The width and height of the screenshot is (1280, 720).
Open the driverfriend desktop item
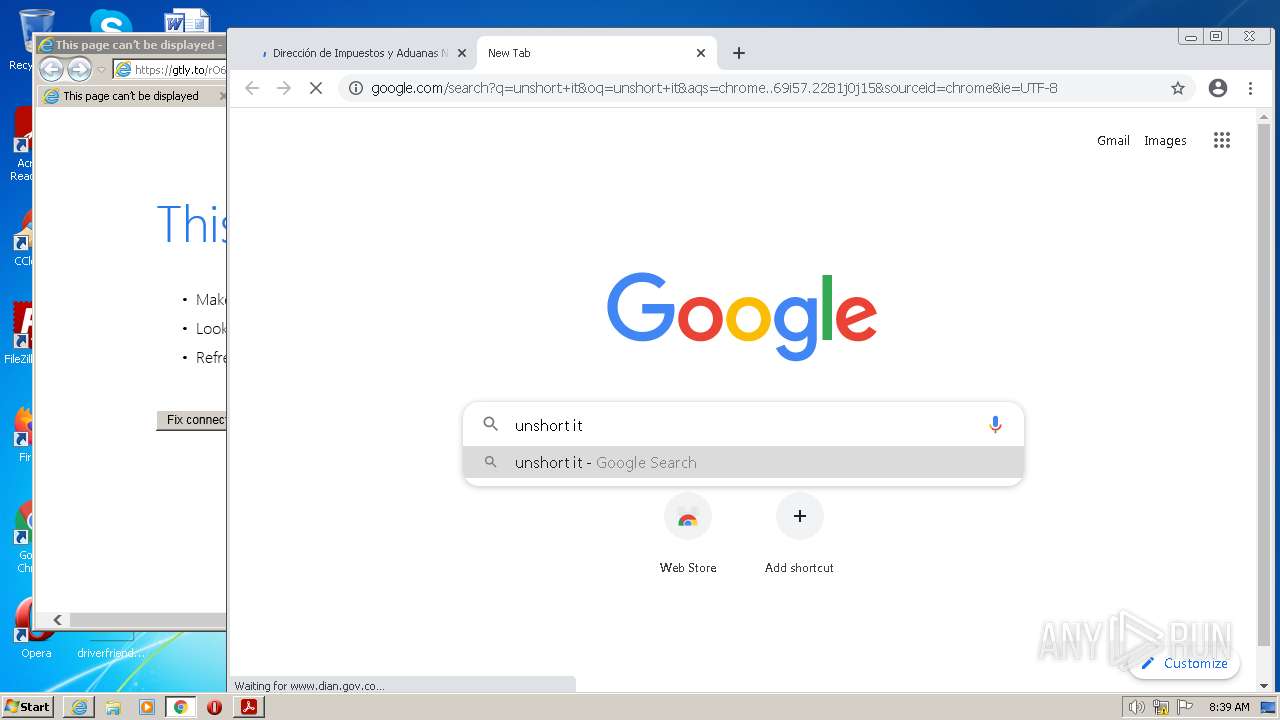point(111,652)
